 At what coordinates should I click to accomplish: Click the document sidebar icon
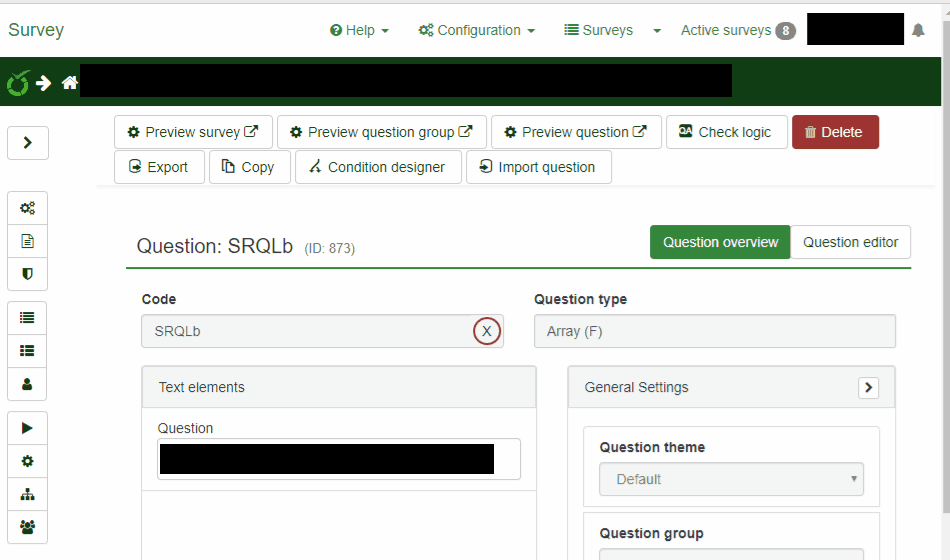28,241
